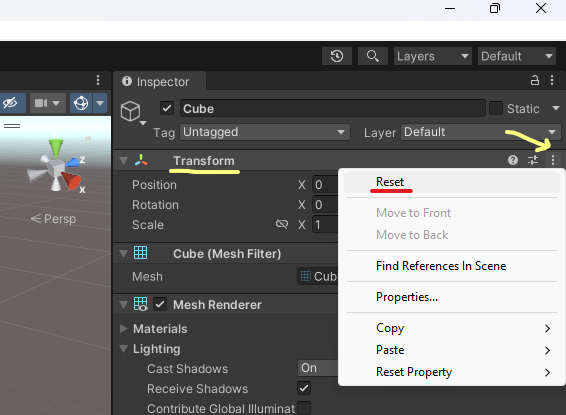Click the Position property label
566x415 pixels.
[154, 185]
